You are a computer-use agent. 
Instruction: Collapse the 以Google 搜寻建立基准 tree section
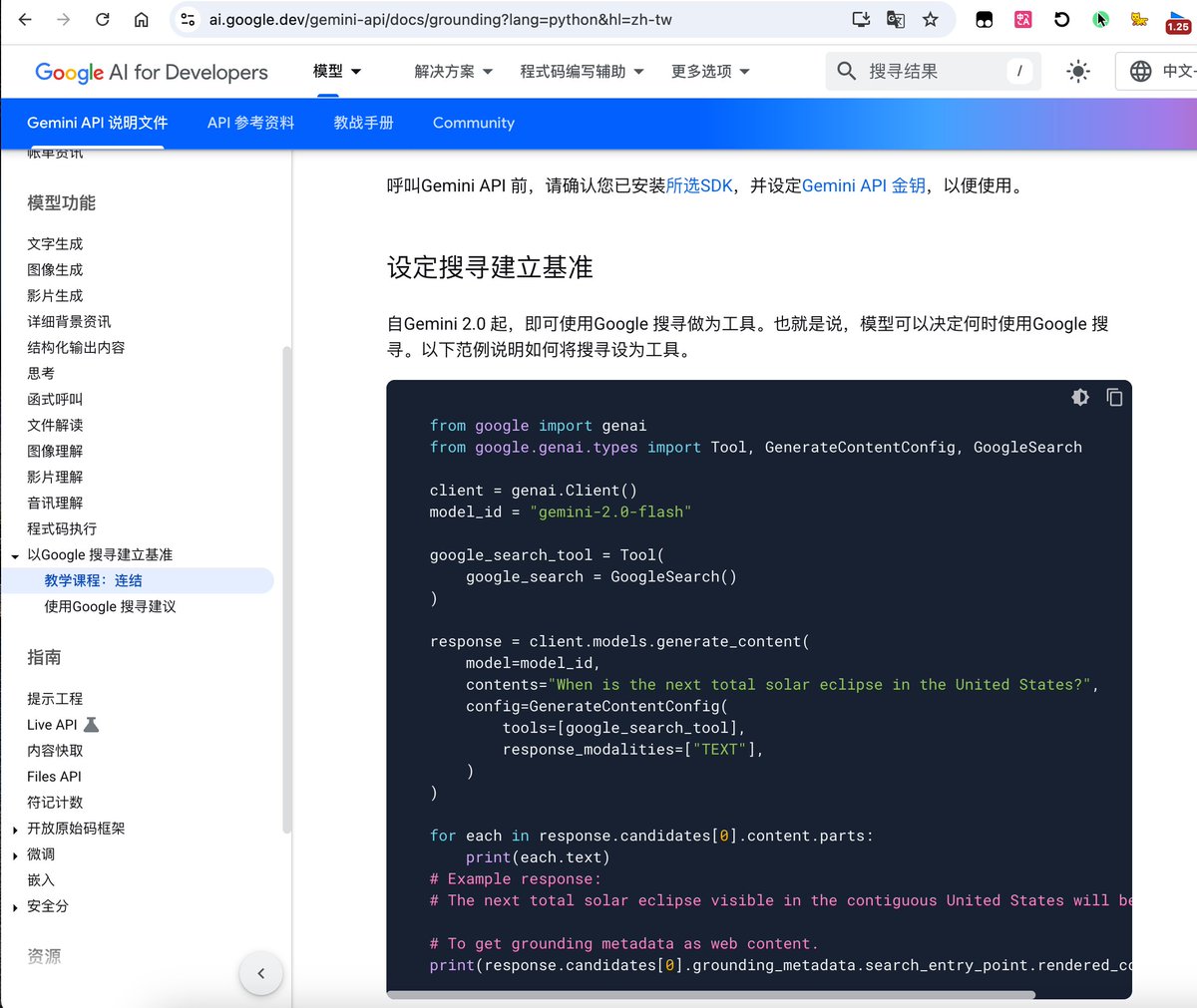[15, 556]
